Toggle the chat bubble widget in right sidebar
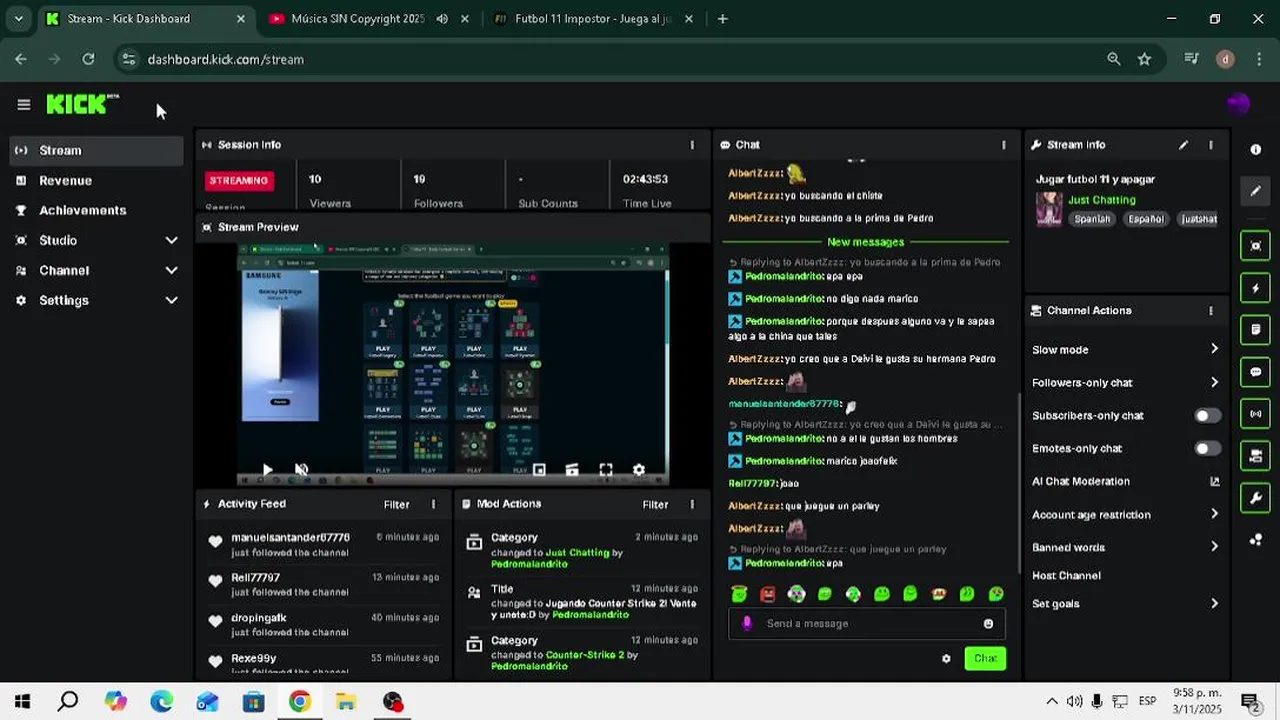Viewport: 1280px width, 720px height. pos(1256,372)
